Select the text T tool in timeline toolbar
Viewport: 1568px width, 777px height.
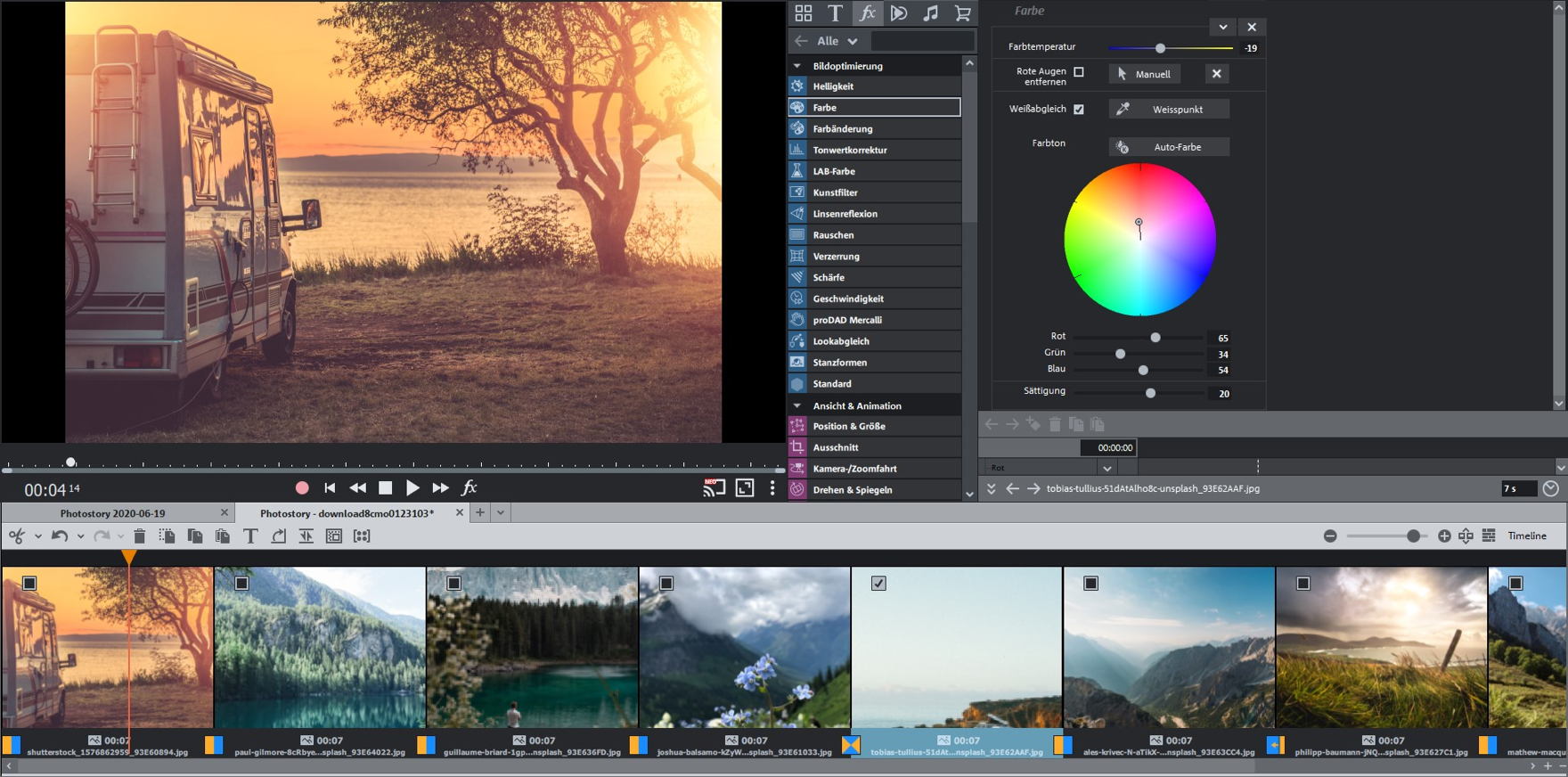coord(250,536)
